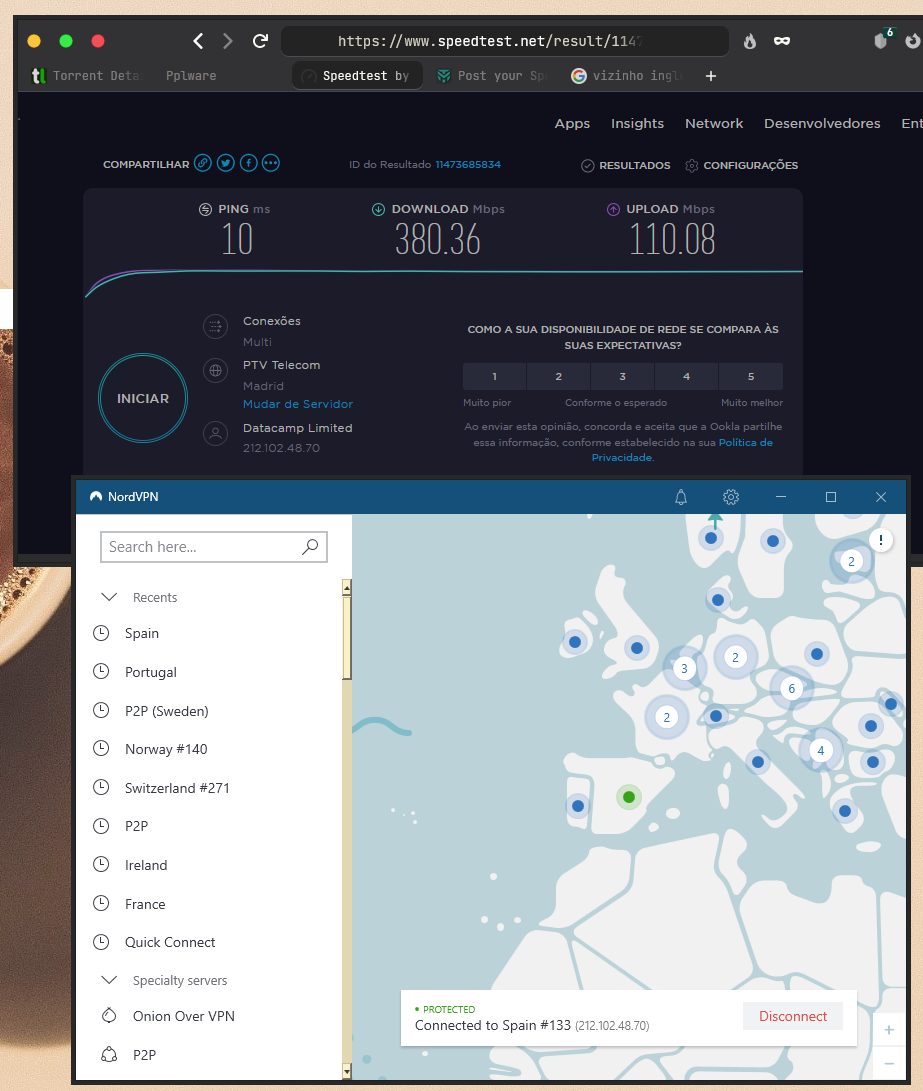Open a new browser tab
923x1091 pixels.
pyautogui.click(x=710, y=76)
